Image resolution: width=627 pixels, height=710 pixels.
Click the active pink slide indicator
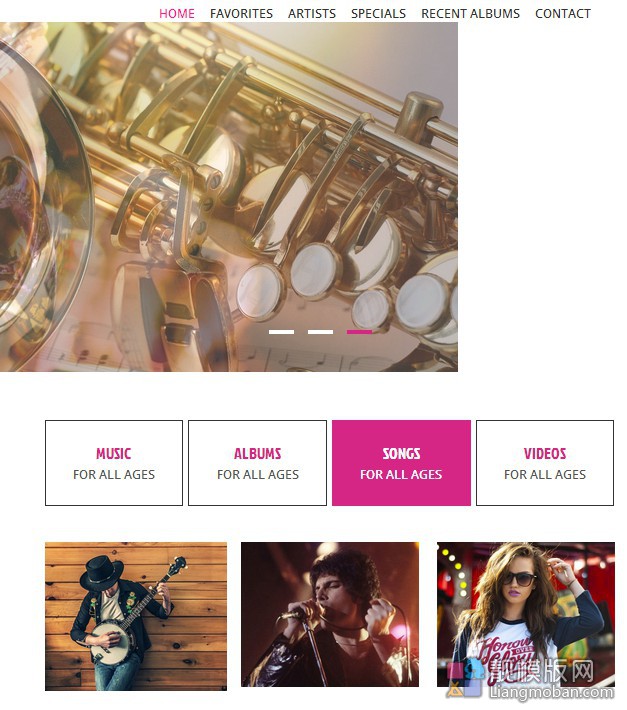click(359, 332)
